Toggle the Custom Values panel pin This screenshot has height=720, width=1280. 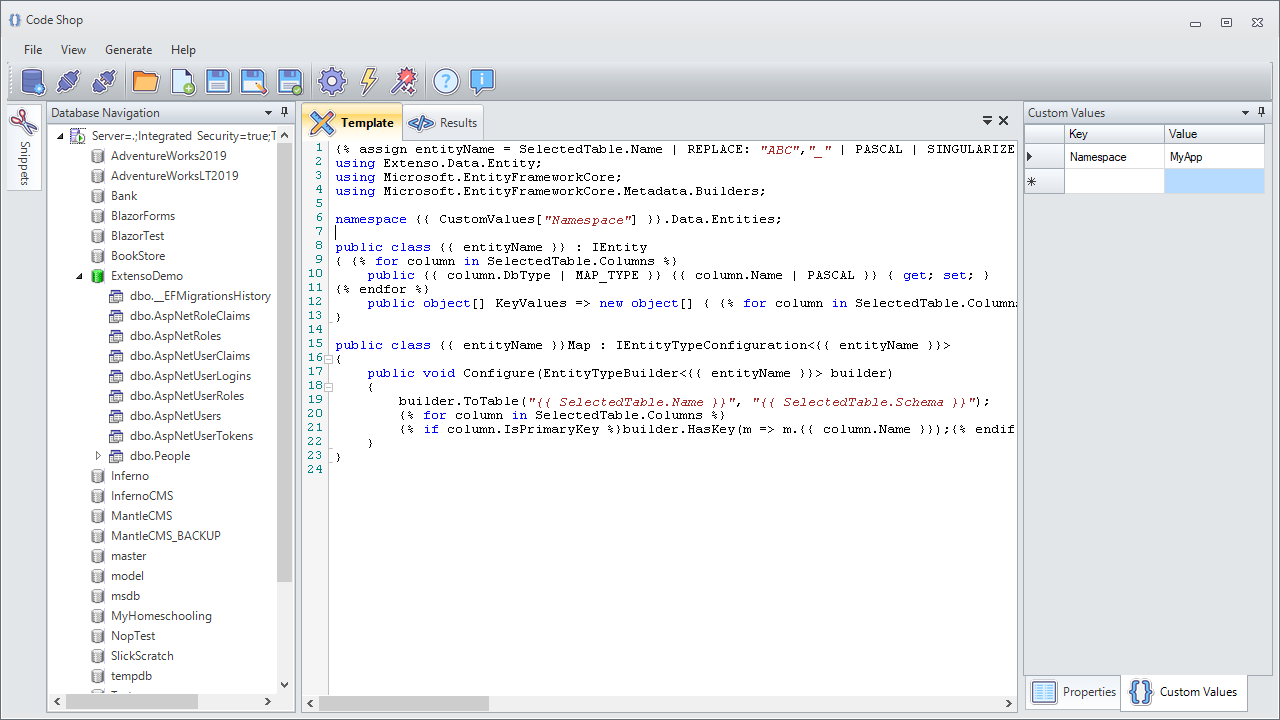pos(1261,113)
